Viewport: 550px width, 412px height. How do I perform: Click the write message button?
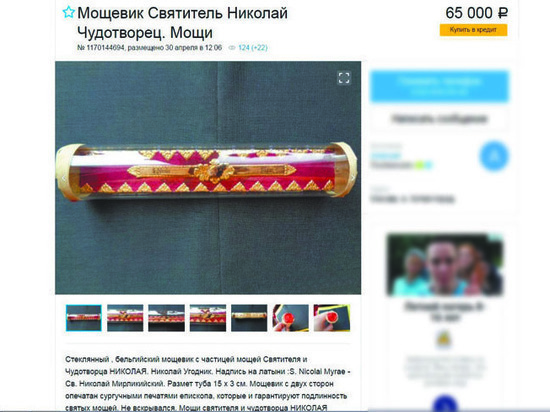440,119
